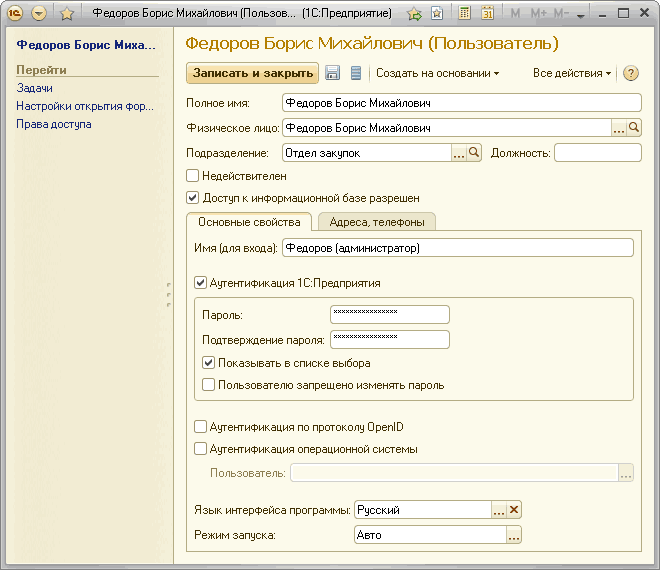Select the Основные свойства tab

coord(249,222)
